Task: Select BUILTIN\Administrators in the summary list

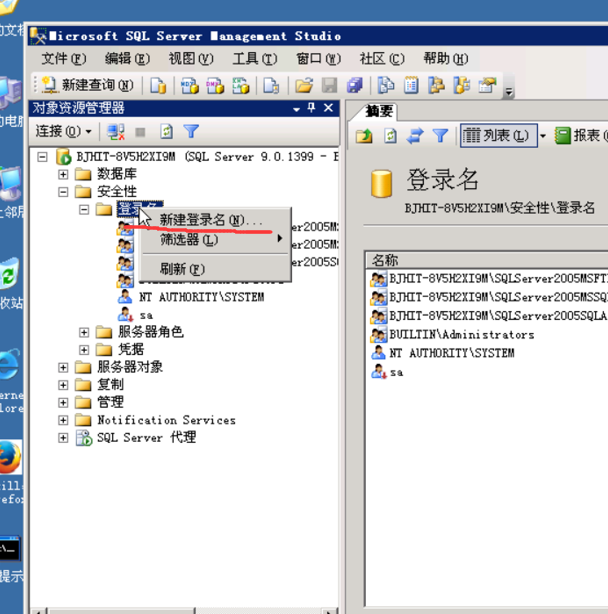Action: pyautogui.click(x=462, y=335)
